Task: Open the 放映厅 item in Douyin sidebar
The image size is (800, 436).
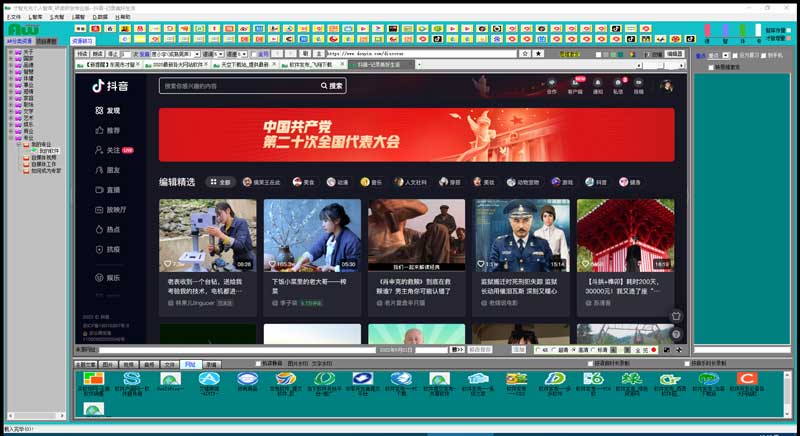Action: coord(111,210)
